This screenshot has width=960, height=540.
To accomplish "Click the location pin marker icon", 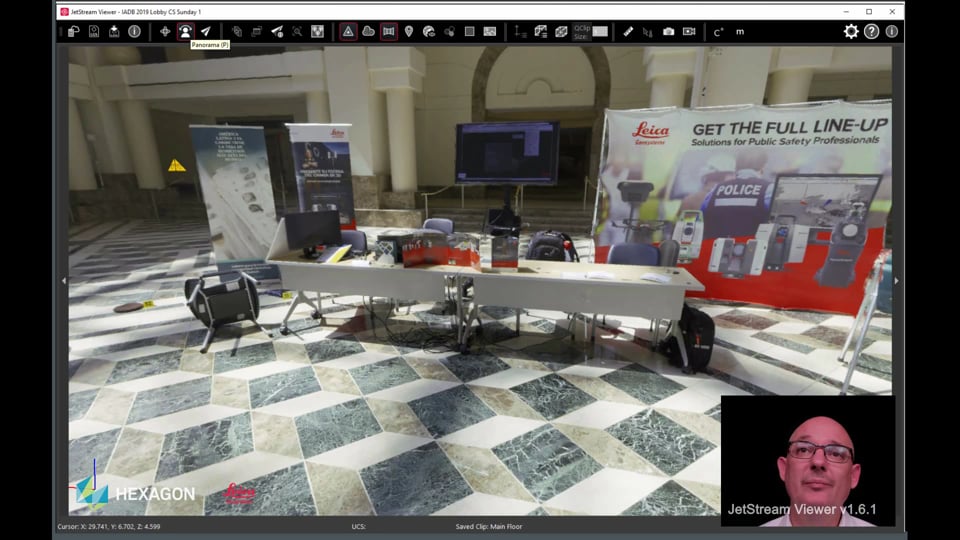I will point(408,31).
